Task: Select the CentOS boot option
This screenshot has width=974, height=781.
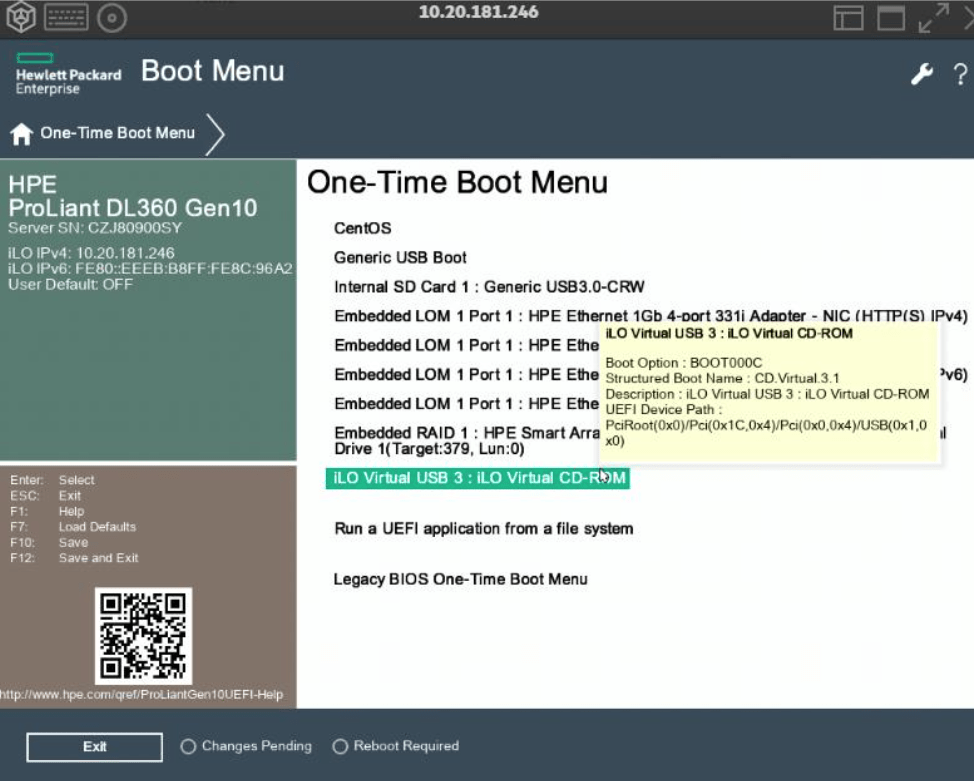Action: [x=363, y=228]
